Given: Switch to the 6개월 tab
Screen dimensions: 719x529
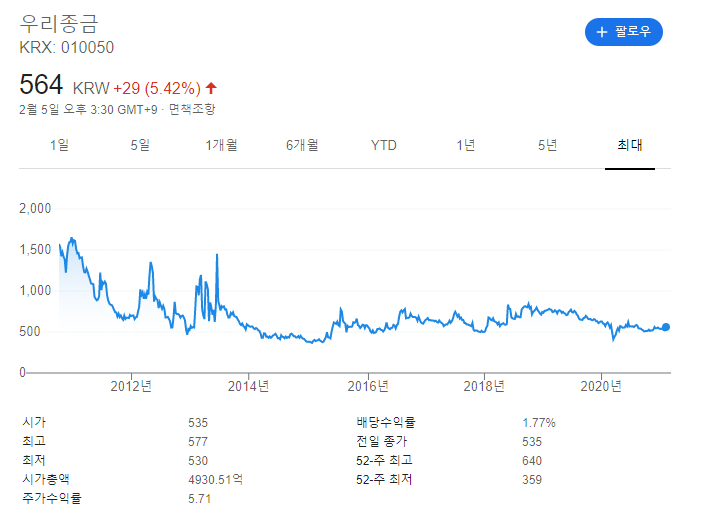Looking at the screenshot, I should pyautogui.click(x=302, y=145).
